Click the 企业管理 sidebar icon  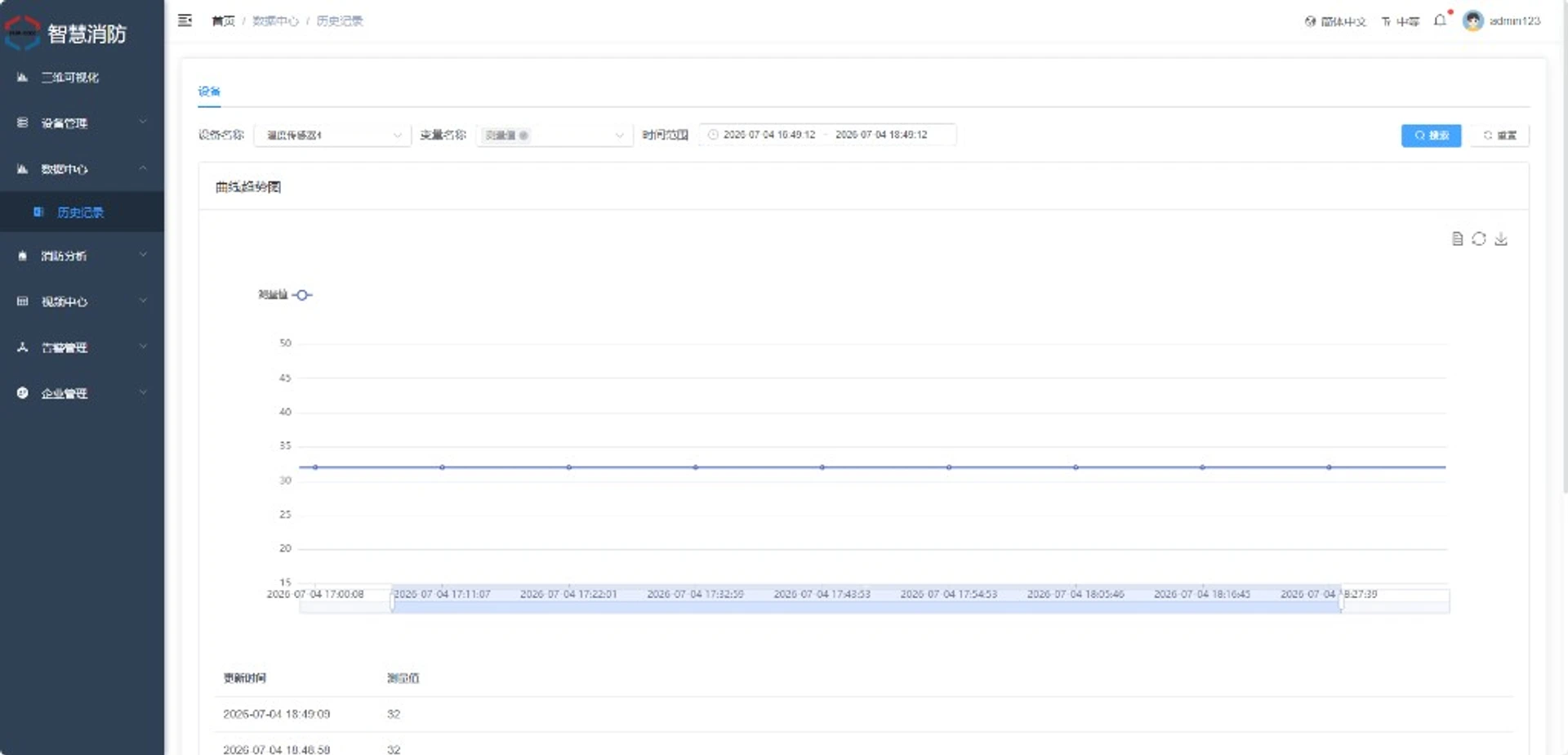coord(22,393)
